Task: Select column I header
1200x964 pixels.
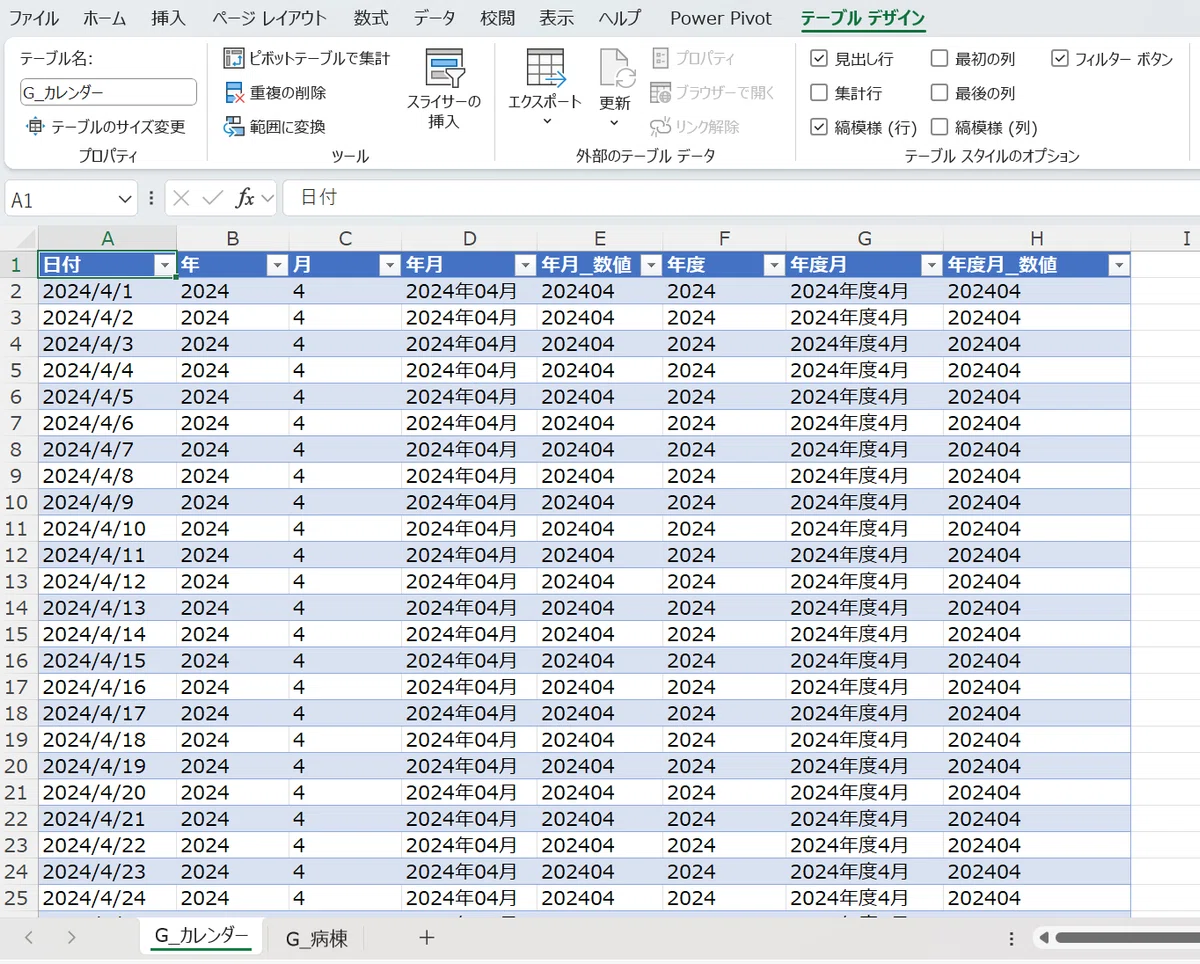Action: [1186, 238]
